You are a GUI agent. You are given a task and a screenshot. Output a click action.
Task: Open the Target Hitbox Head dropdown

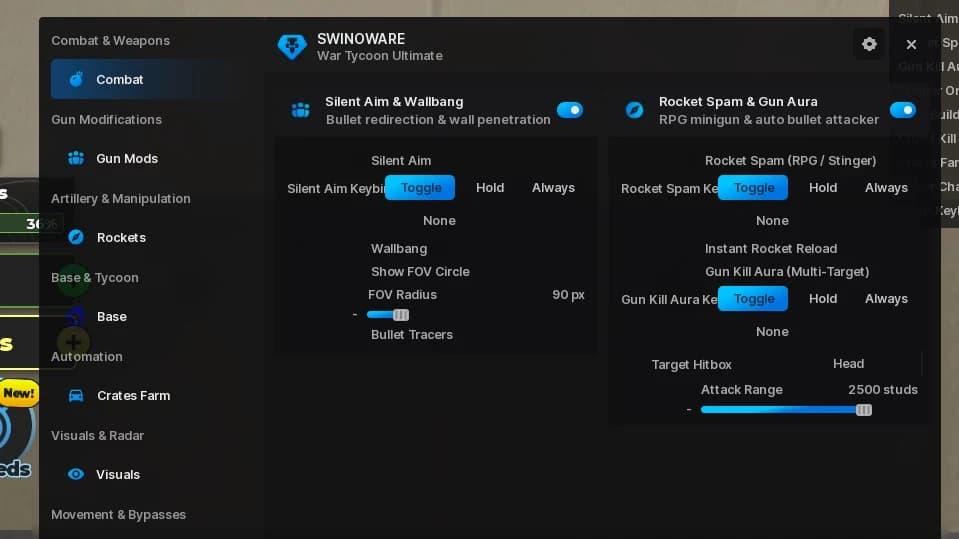tap(848, 364)
